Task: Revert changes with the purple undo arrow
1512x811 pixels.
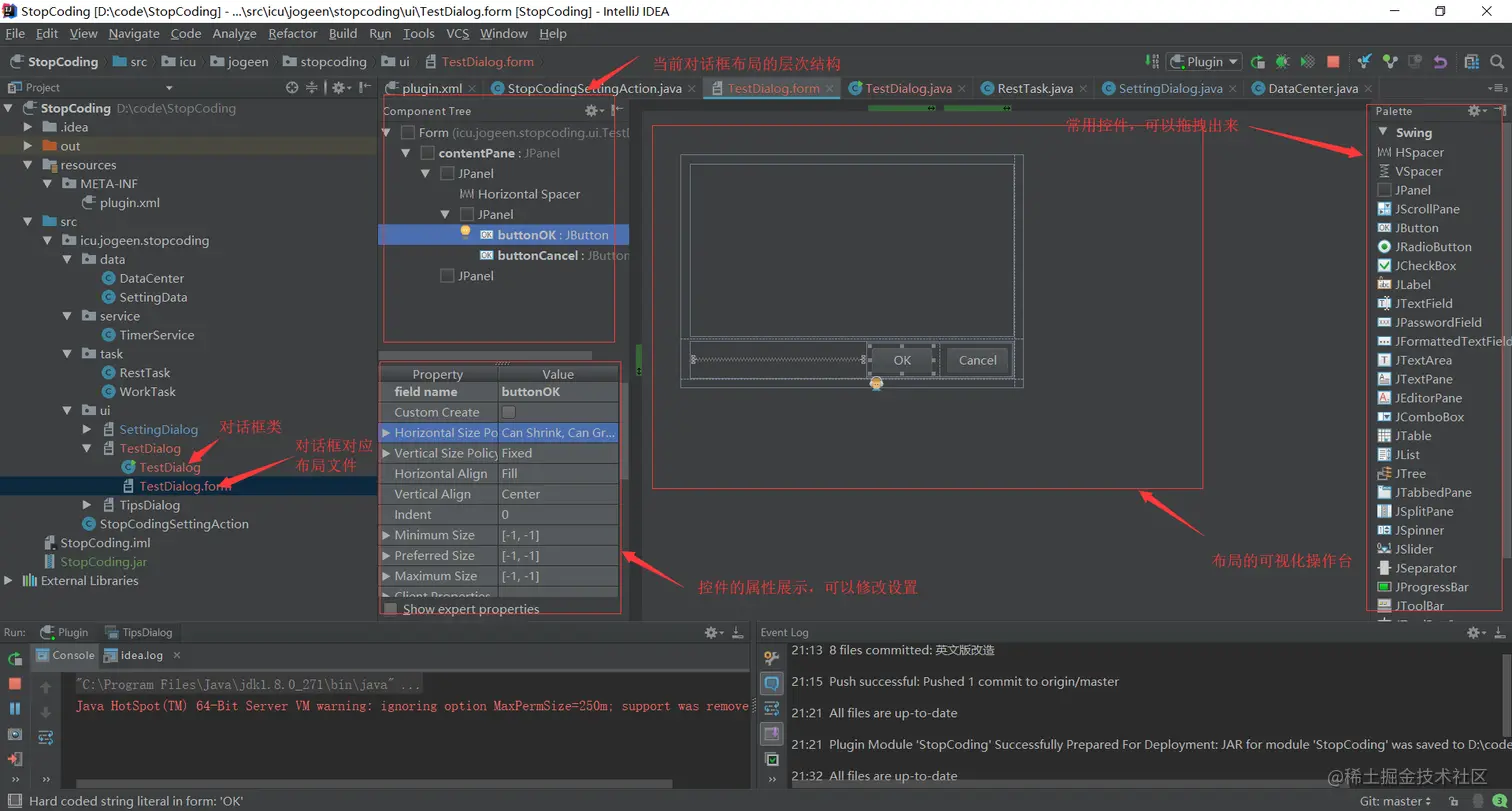Action: (1440, 62)
